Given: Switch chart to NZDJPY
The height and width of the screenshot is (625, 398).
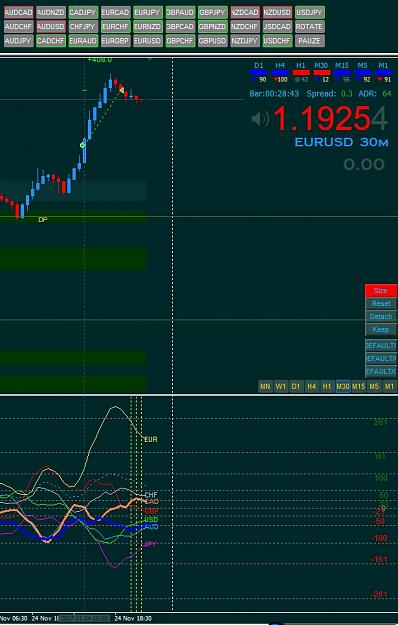Looking at the screenshot, I should 245,41.
